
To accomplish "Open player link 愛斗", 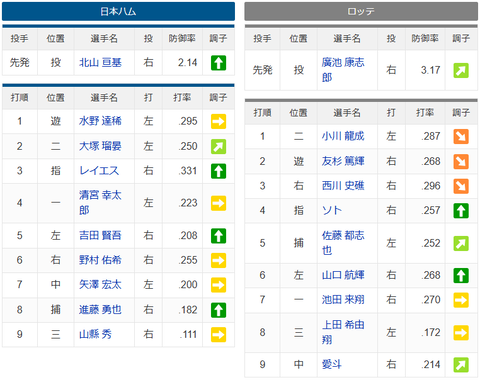I will coord(332,364).
